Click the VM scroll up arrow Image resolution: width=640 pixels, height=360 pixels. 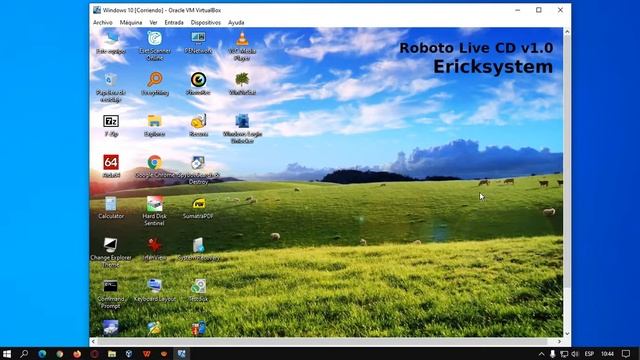pos(567,31)
